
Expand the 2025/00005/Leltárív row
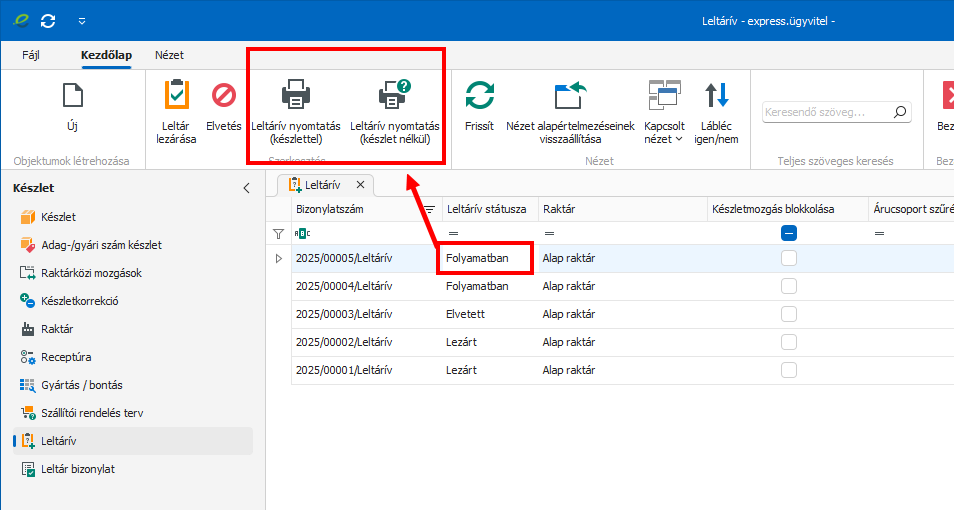(278, 258)
